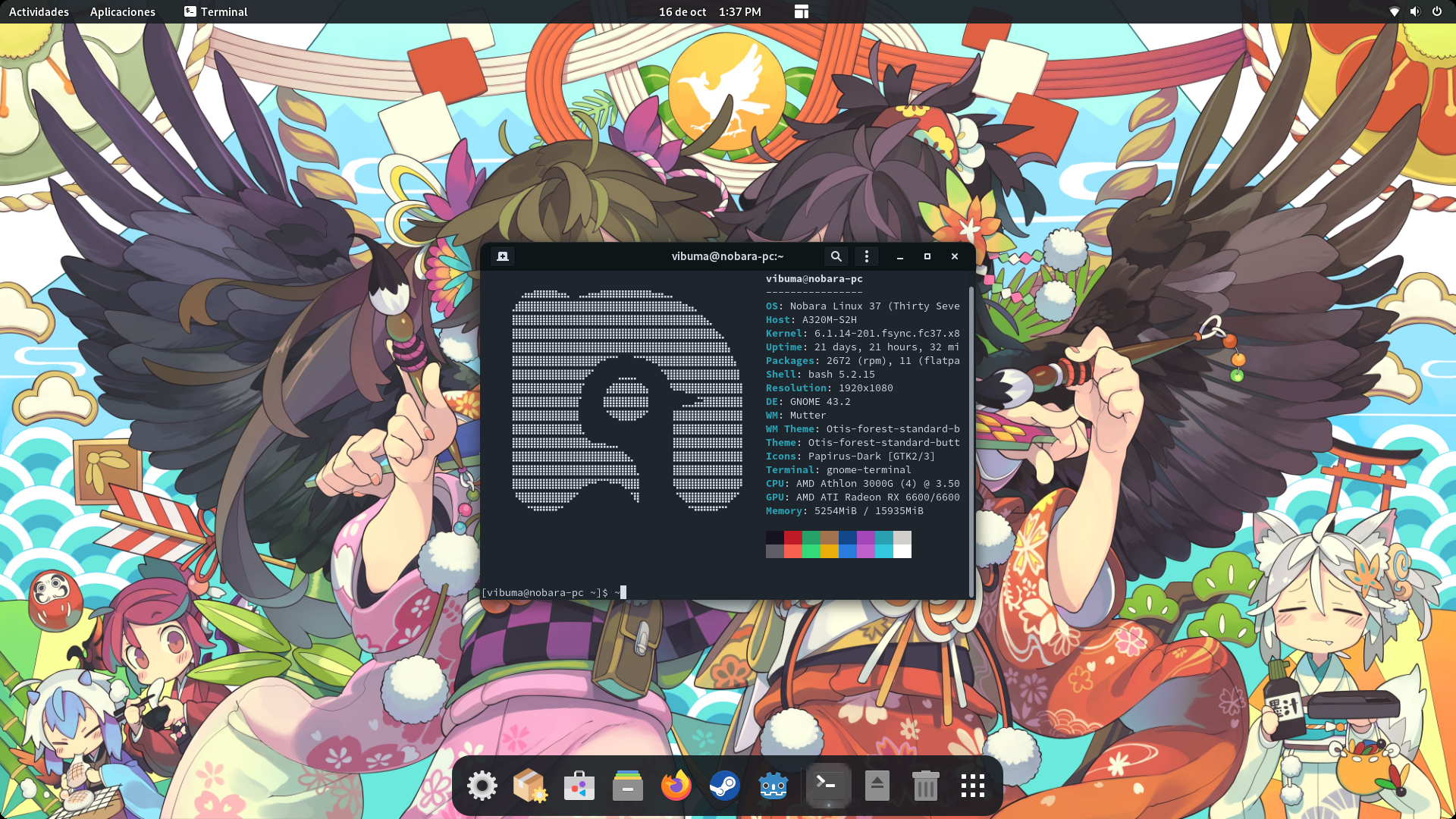Open the package updater icon
Image resolution: width=1456 pixels, height=819 pixels.
coord(531,785)
